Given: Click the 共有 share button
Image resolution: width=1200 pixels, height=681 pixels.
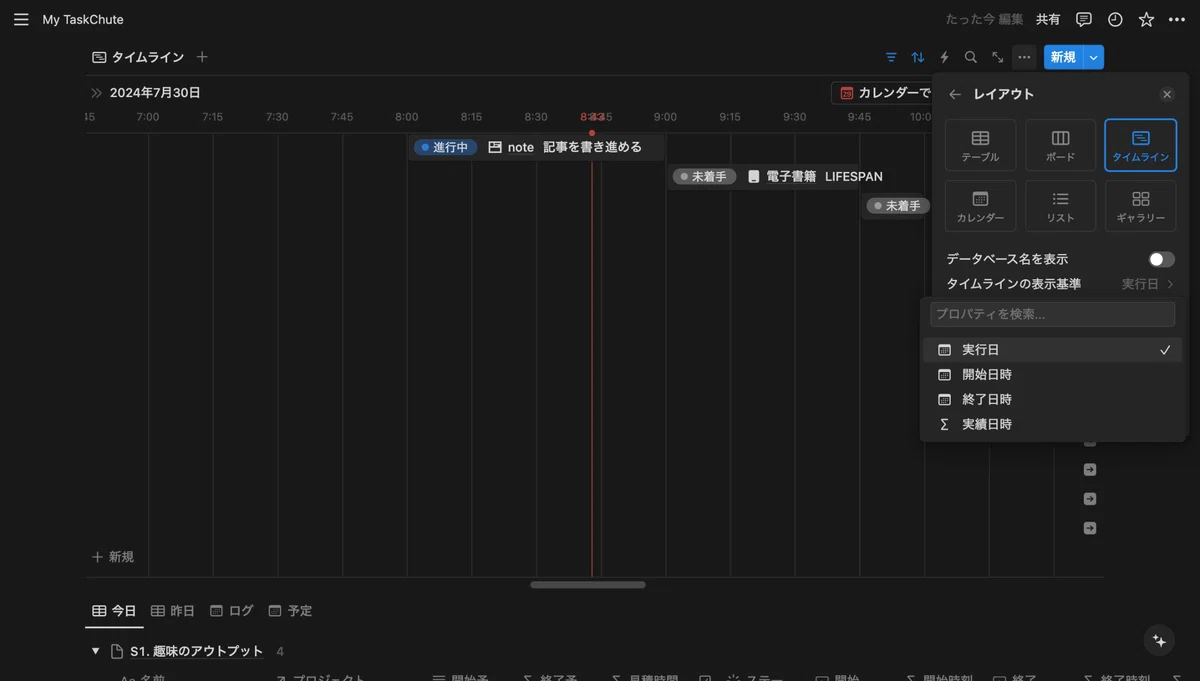Looking at the screenshot, I should click(1048, 19).
